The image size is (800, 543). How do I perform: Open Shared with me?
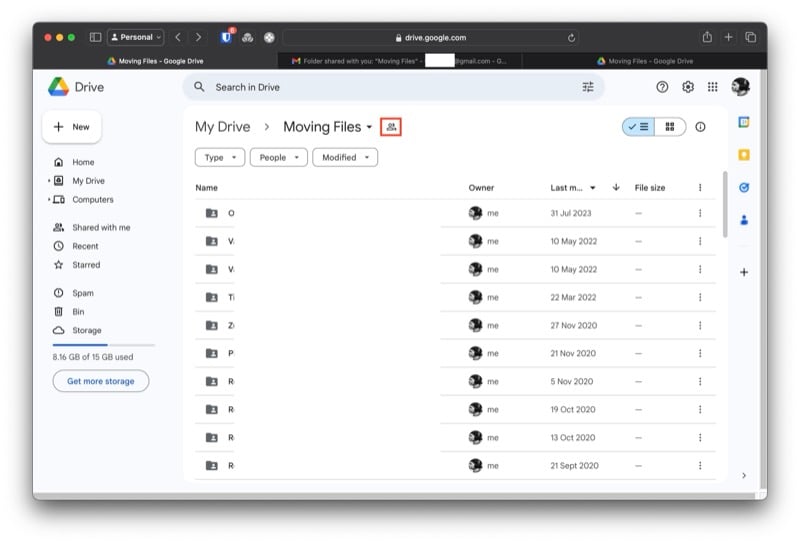(101, 228)
